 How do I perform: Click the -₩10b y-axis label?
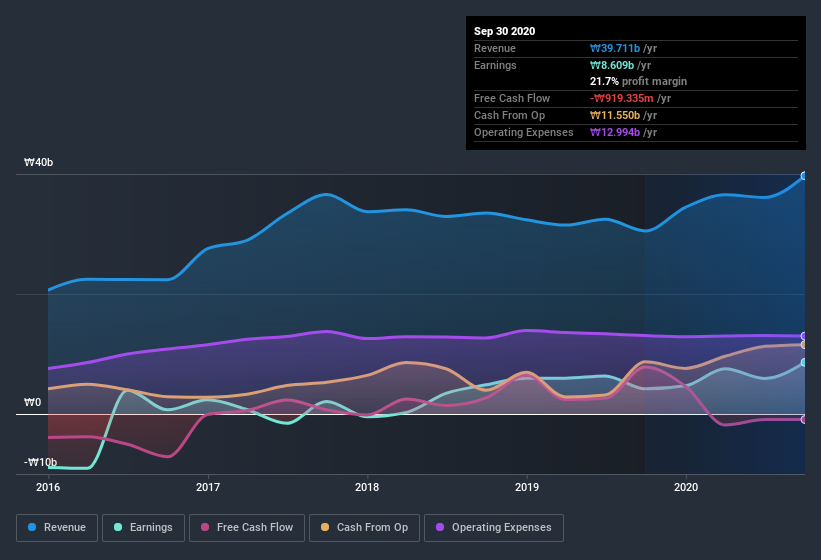coord(40,462)
